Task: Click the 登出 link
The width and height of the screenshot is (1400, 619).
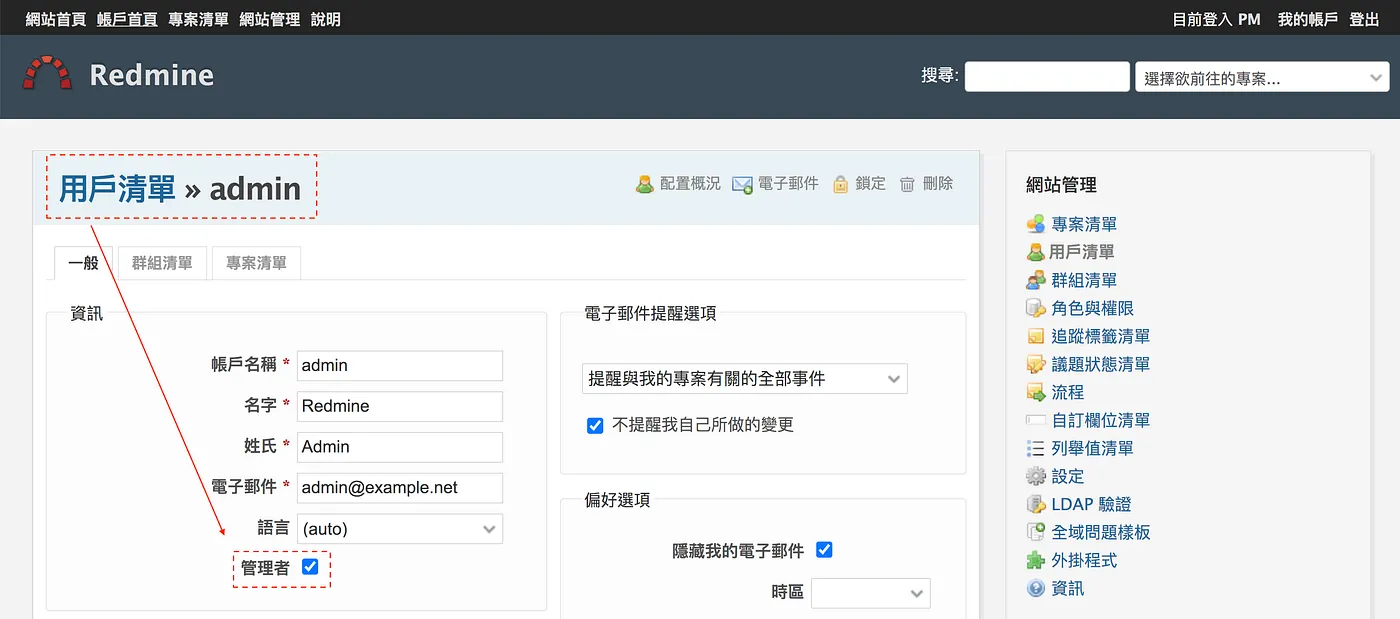Action: 1364,19
